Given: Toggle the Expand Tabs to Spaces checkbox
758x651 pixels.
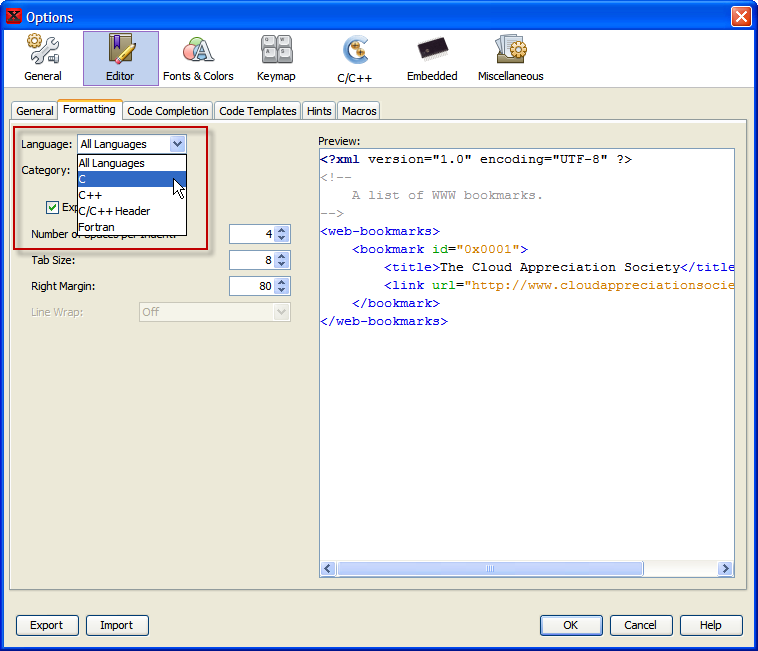Looking at the screenshot, I should [x=52, y=208].
